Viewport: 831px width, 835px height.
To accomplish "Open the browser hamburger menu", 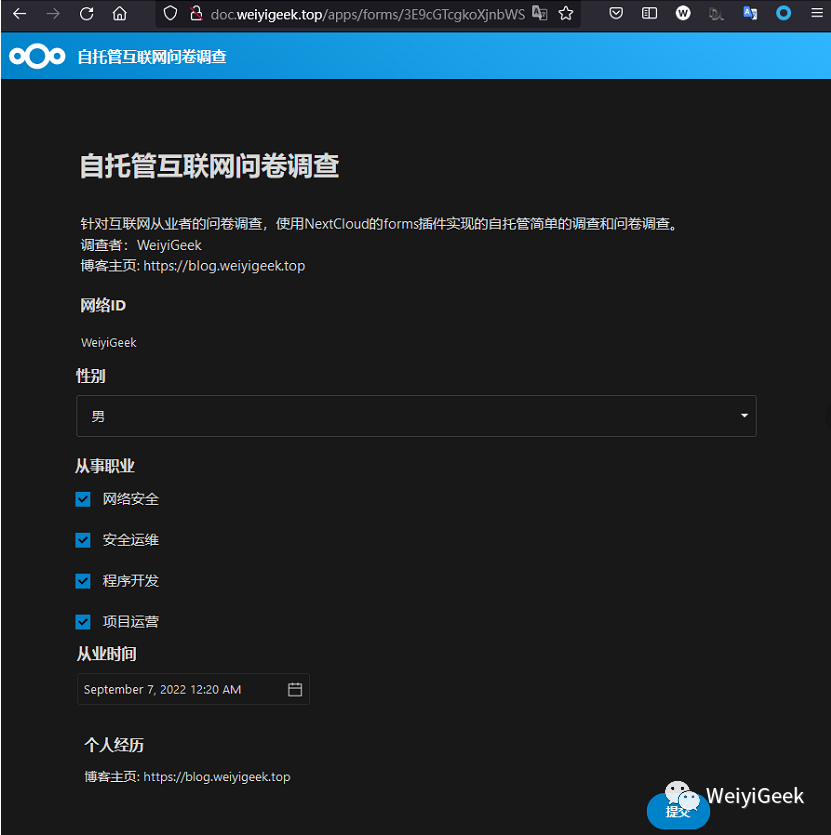I will point(817,13).
